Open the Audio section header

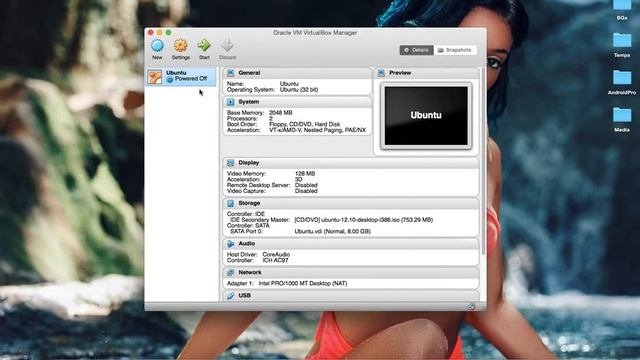click(x=351, y=243)
